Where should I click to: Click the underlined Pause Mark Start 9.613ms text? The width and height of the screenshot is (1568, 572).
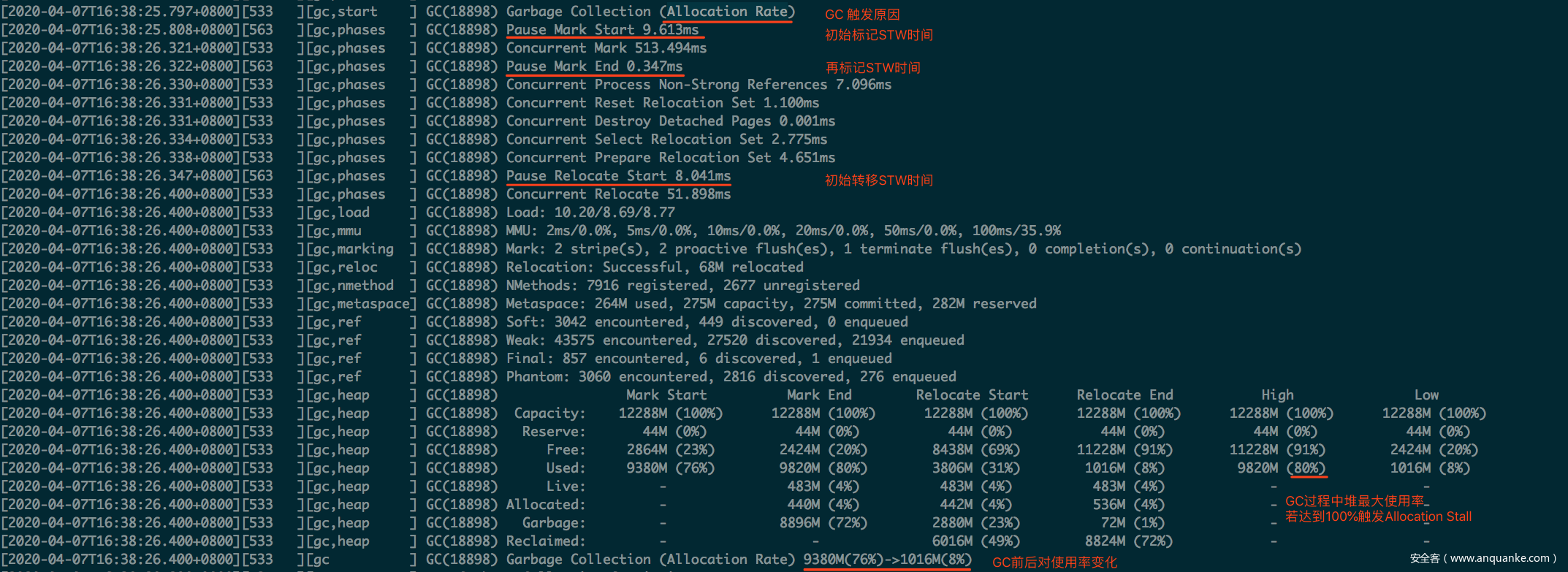(x=602, y=30)
